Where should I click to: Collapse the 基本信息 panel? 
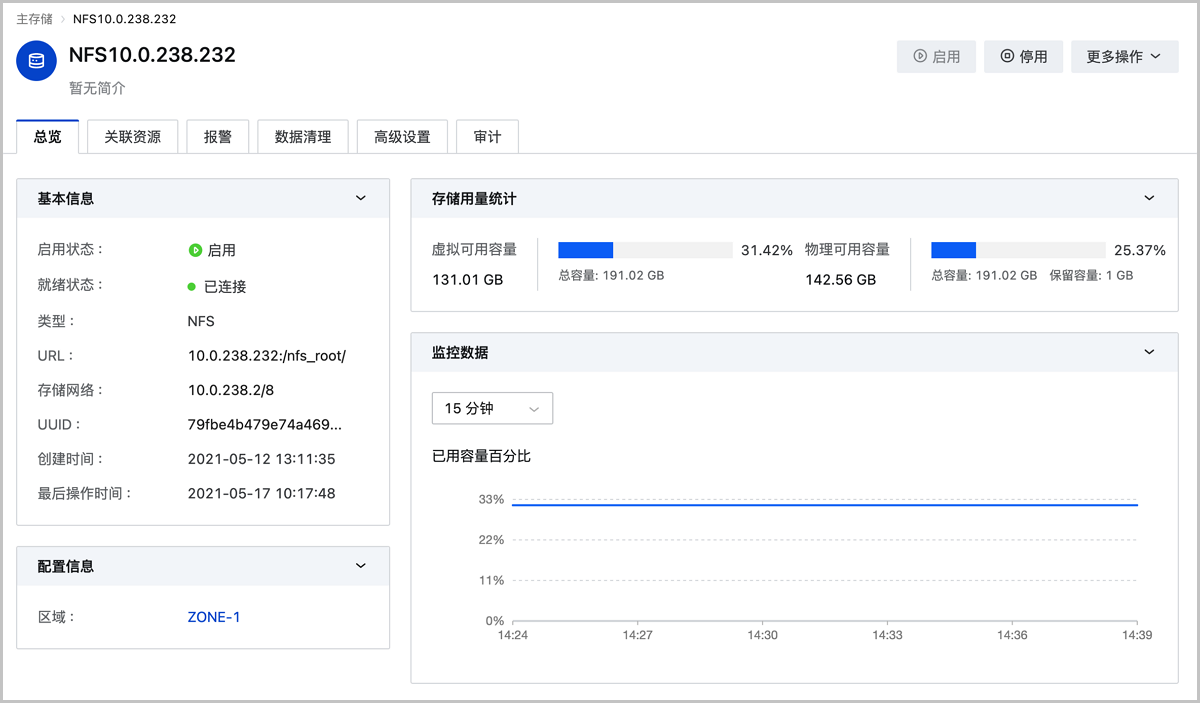click(361, 198)
